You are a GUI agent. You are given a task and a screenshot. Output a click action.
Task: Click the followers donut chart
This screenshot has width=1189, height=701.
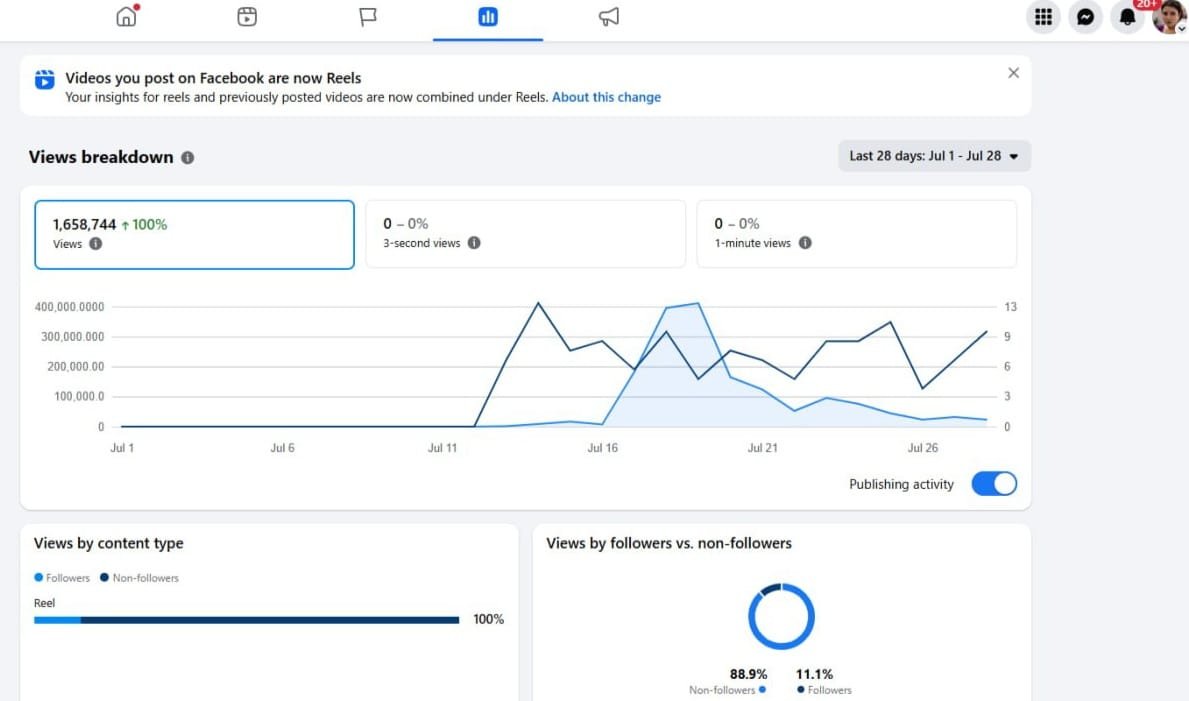781,616
